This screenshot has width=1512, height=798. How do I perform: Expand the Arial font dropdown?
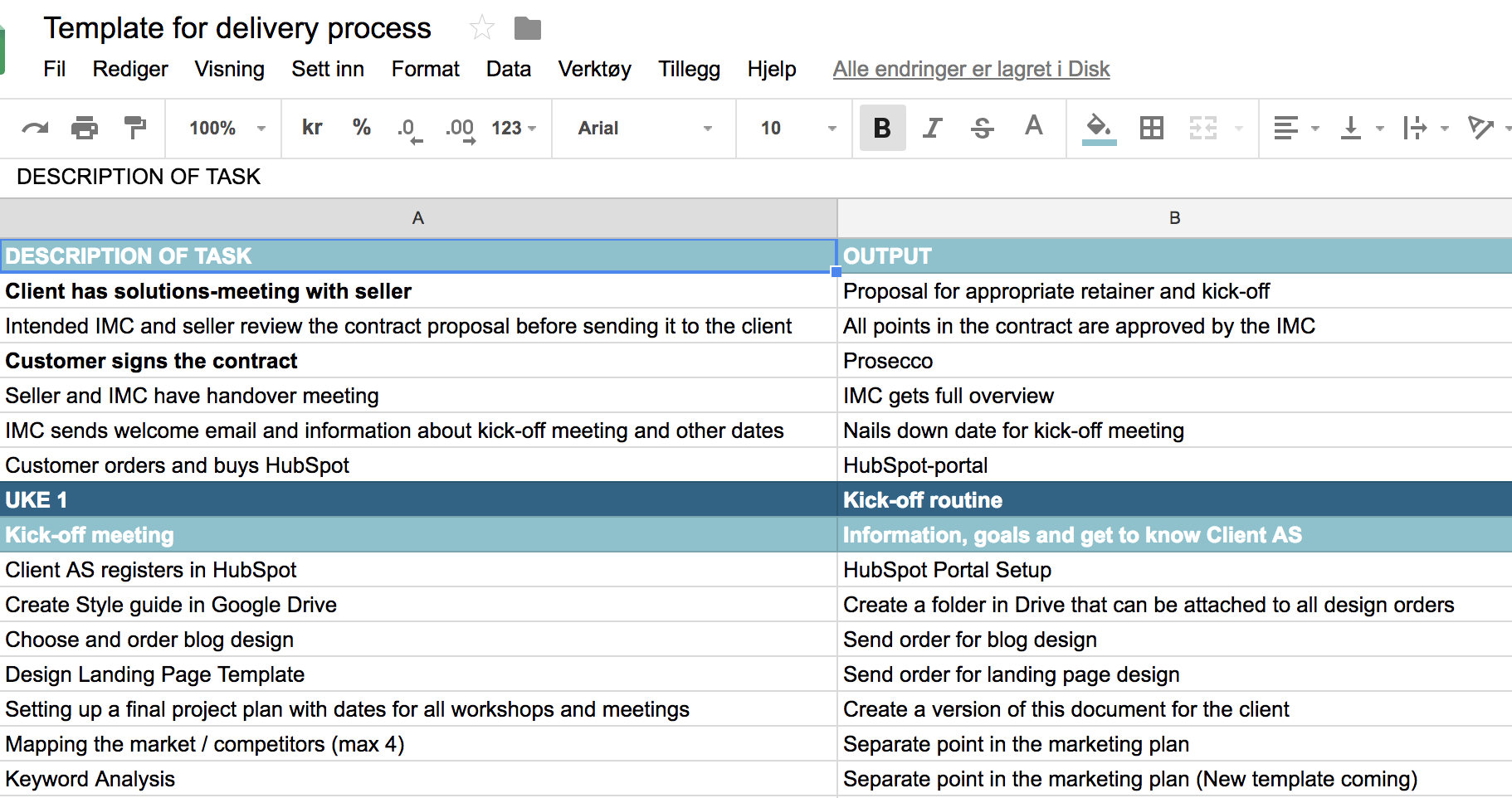(x=645, y=128)
